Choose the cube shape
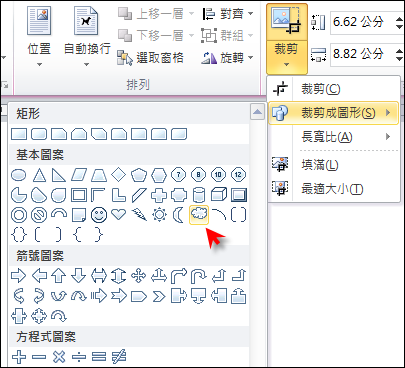This screenshot has height=368, width=405. pos(219,195)
